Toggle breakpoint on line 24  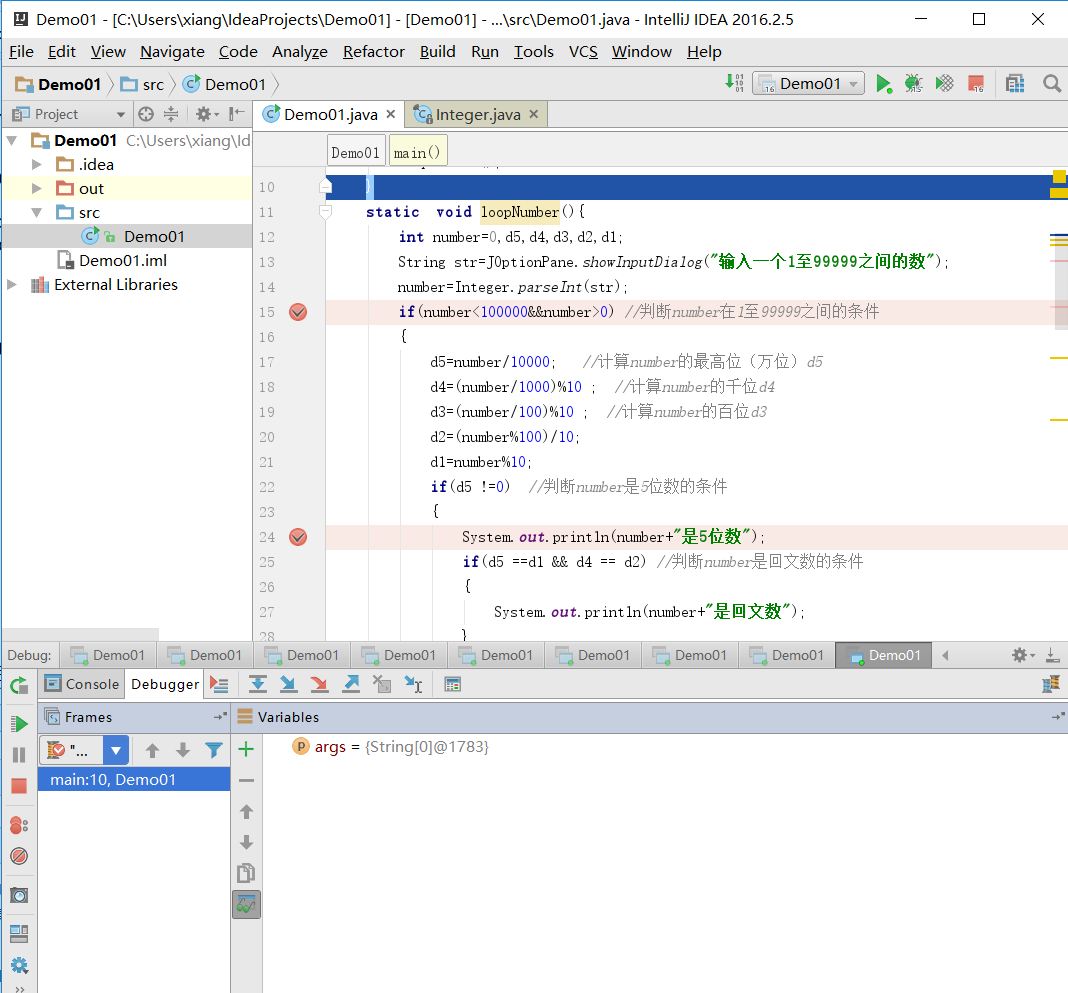298,537
